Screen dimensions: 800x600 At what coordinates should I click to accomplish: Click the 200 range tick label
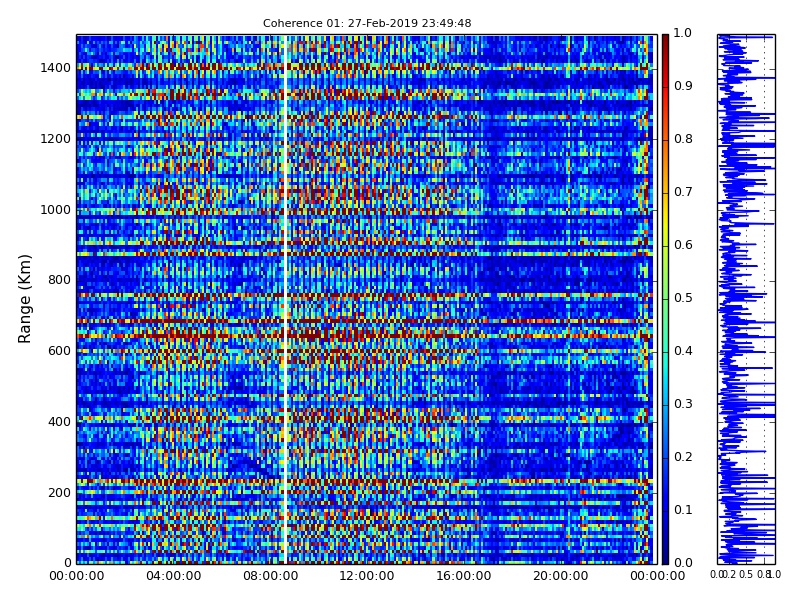(59, 493)
